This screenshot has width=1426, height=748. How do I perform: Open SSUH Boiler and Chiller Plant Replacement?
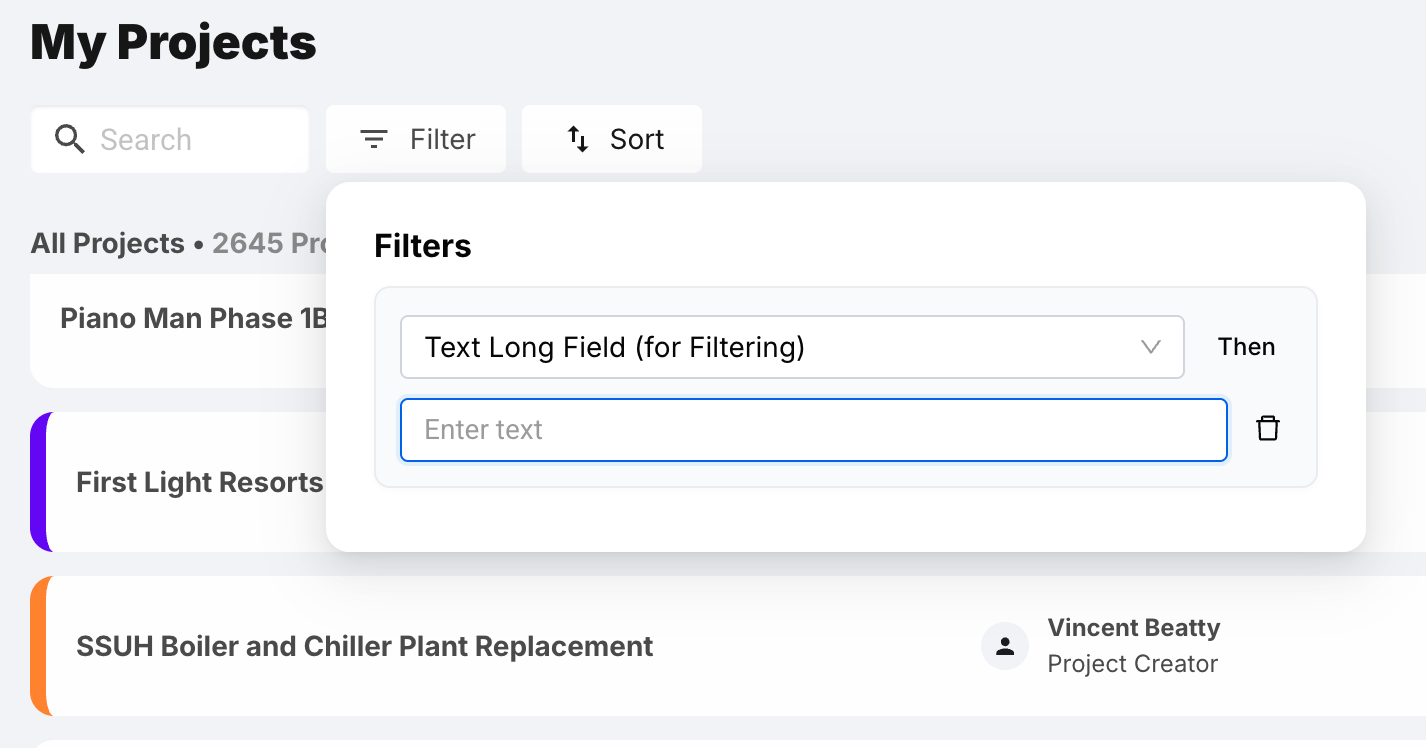tap(365, 646)
